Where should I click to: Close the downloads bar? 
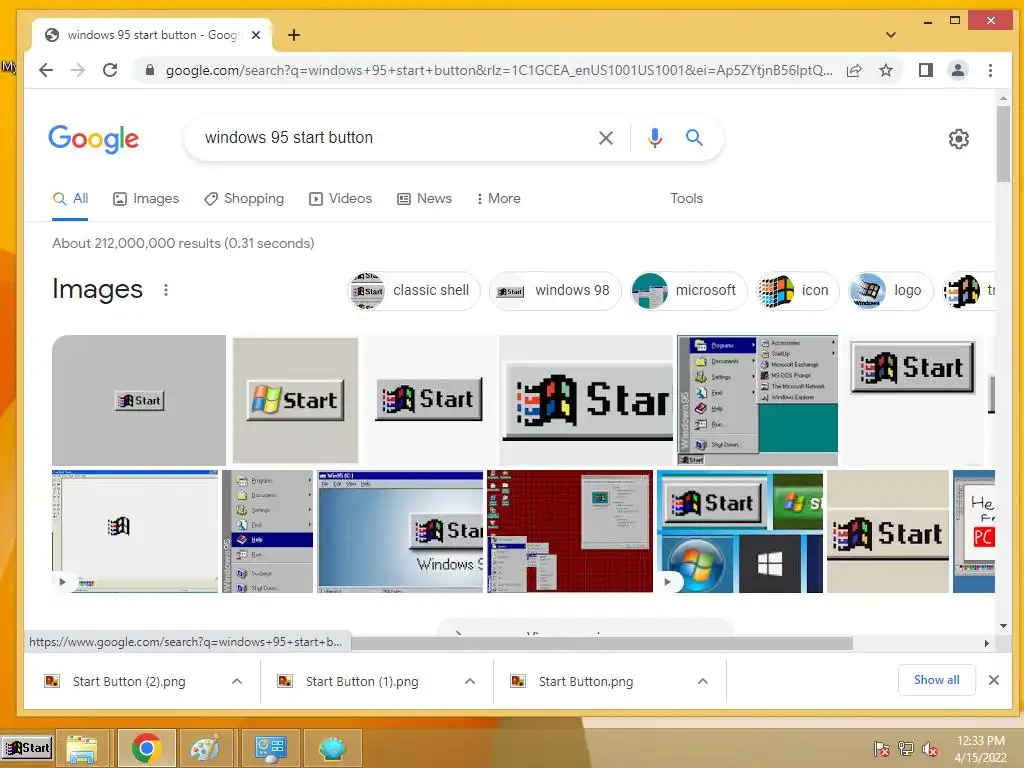[x=994, y=680]
